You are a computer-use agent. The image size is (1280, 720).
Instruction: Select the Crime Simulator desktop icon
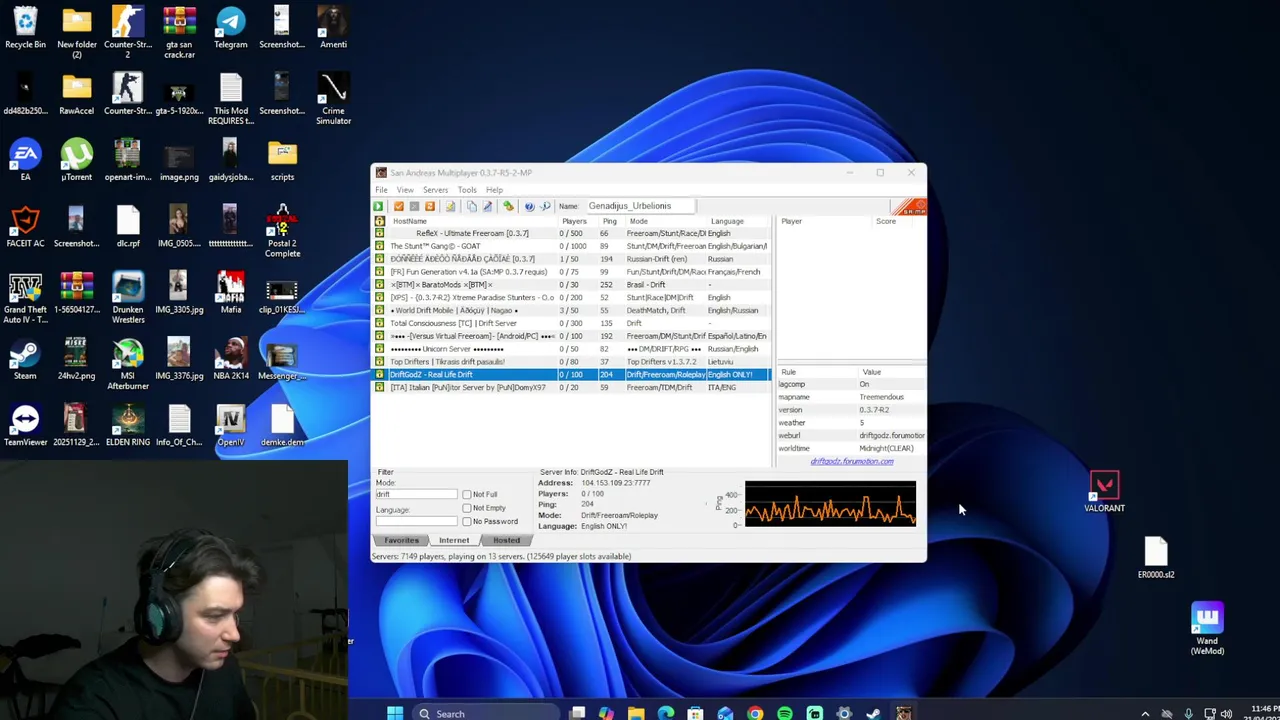pos(333,99)
